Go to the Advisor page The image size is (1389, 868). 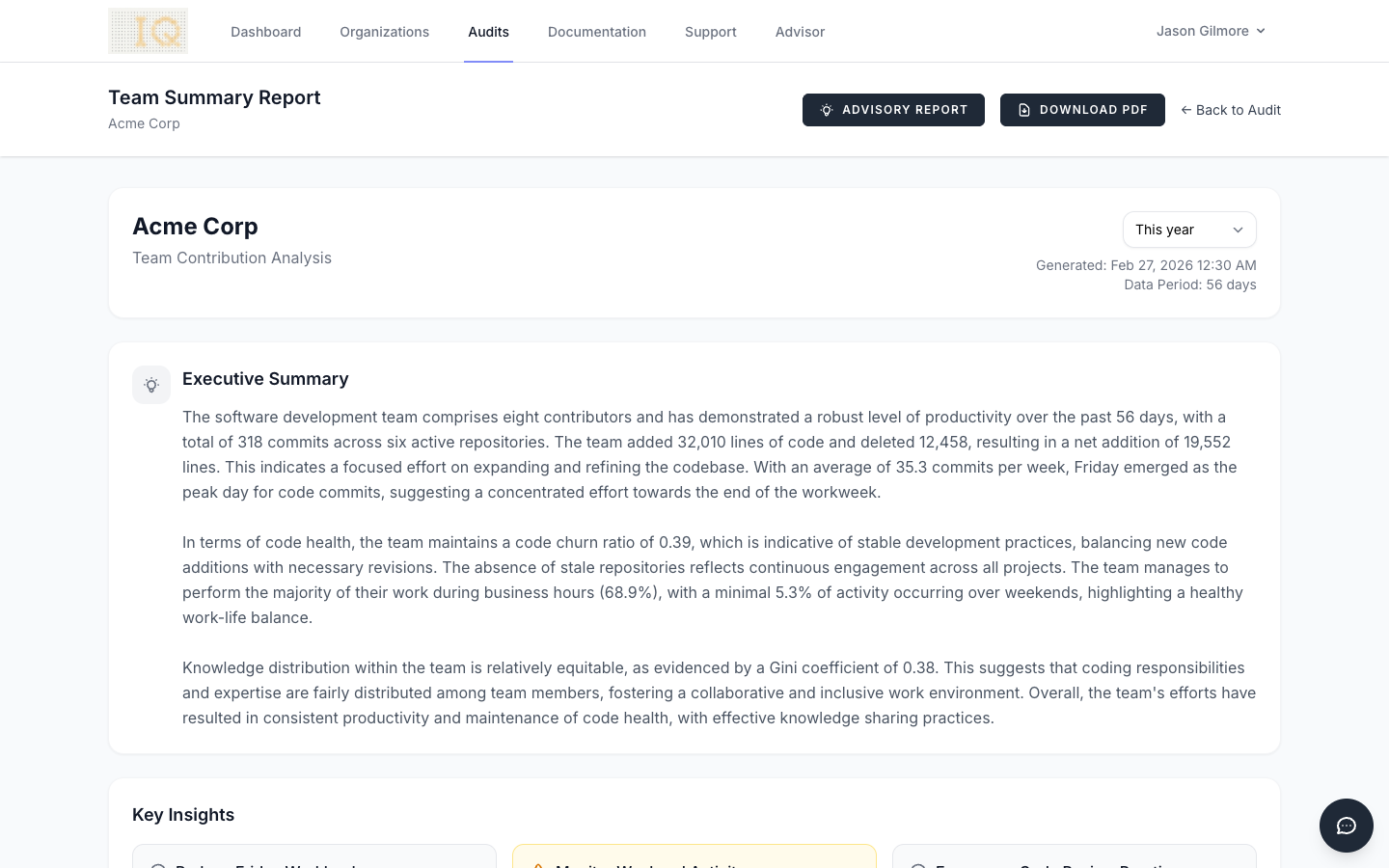pos(800,31)
